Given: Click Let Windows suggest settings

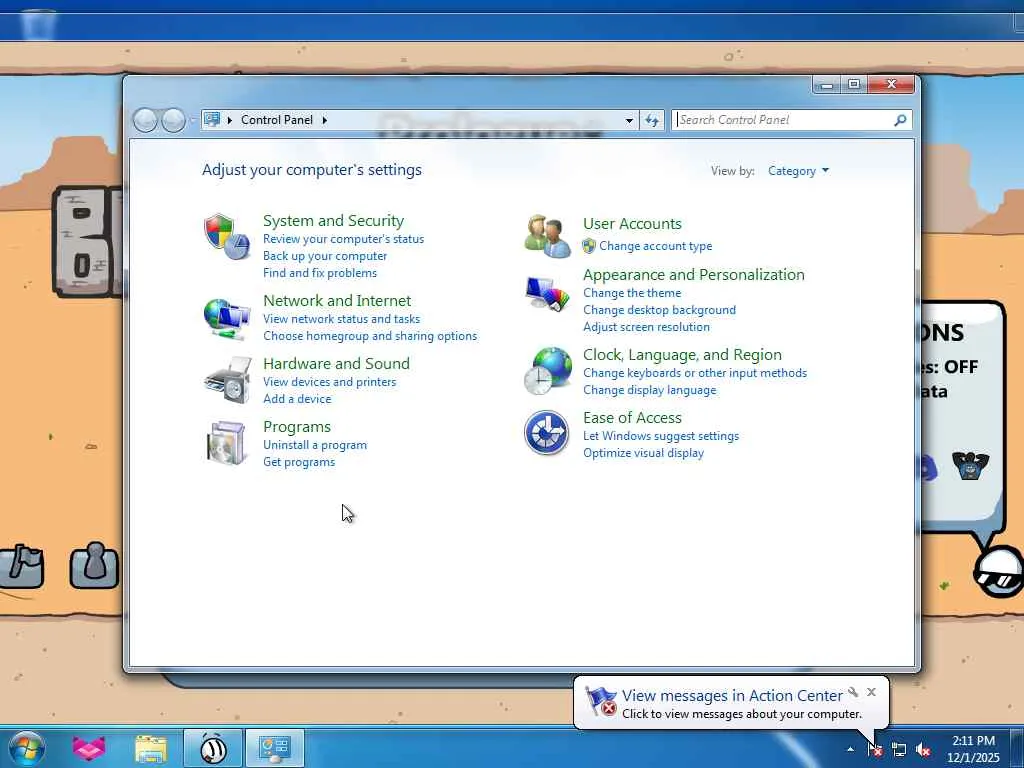Looking at the screenshot, I should [x=661, y=436].
